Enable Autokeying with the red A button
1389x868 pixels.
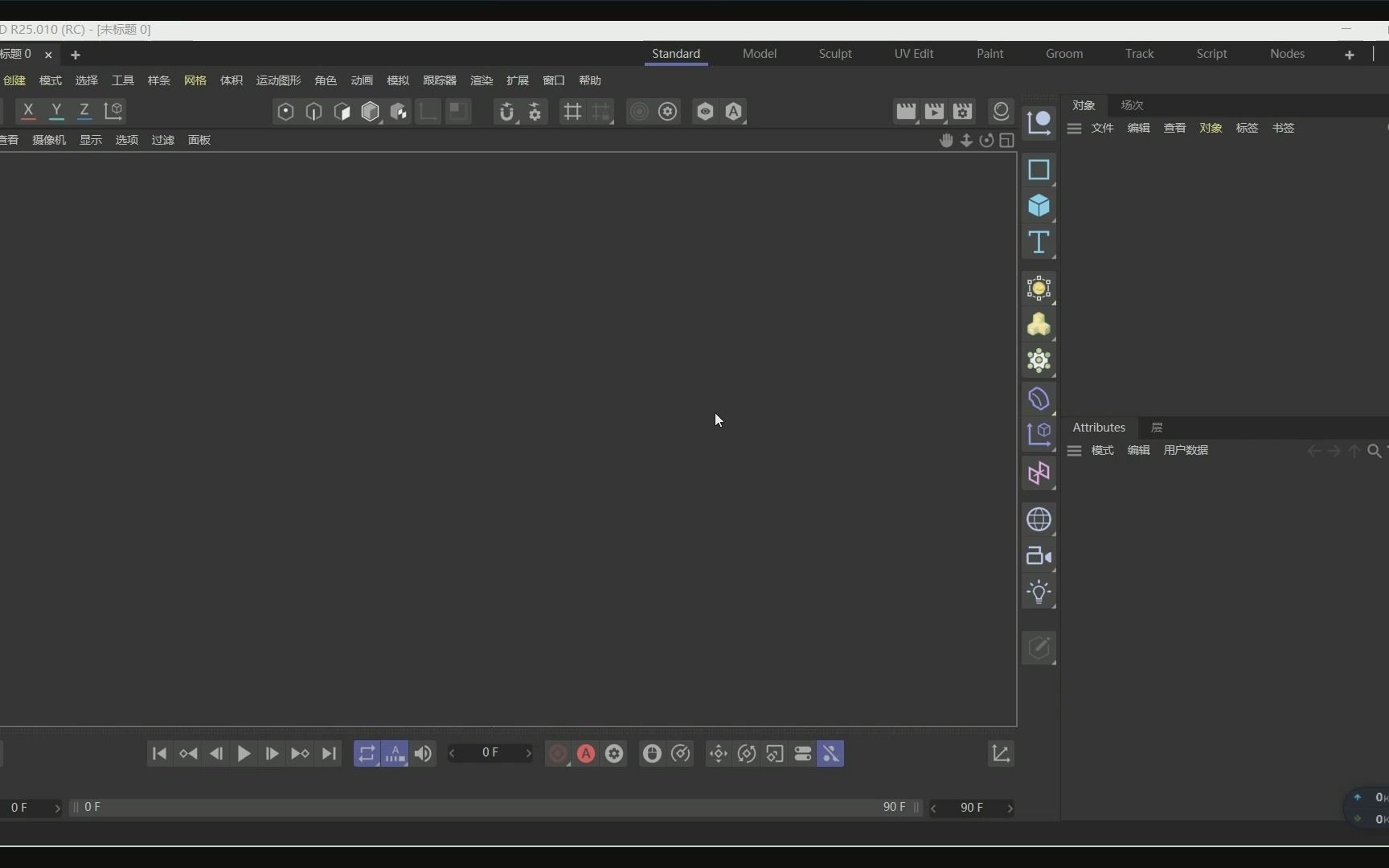click(x=586, y=754)
